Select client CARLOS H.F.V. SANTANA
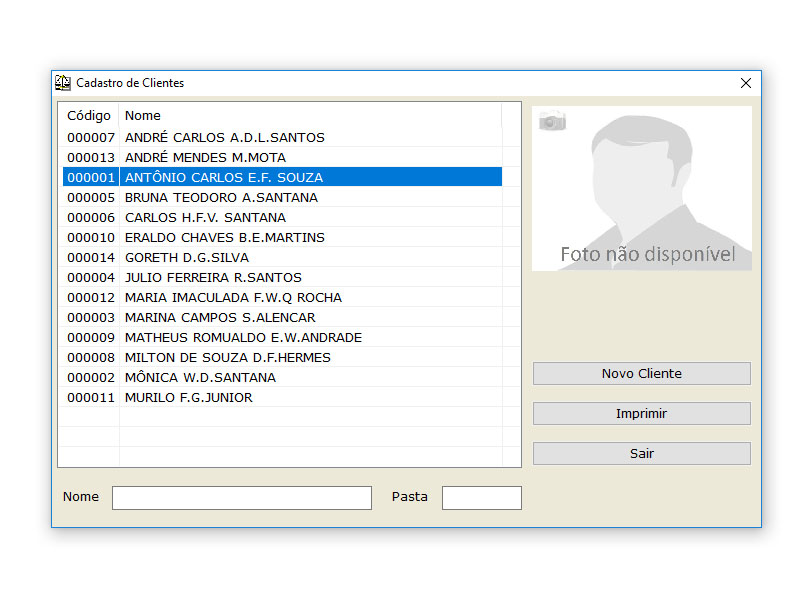Image resolution: width=800 pixels, height=600 pixels. [205, 217]
